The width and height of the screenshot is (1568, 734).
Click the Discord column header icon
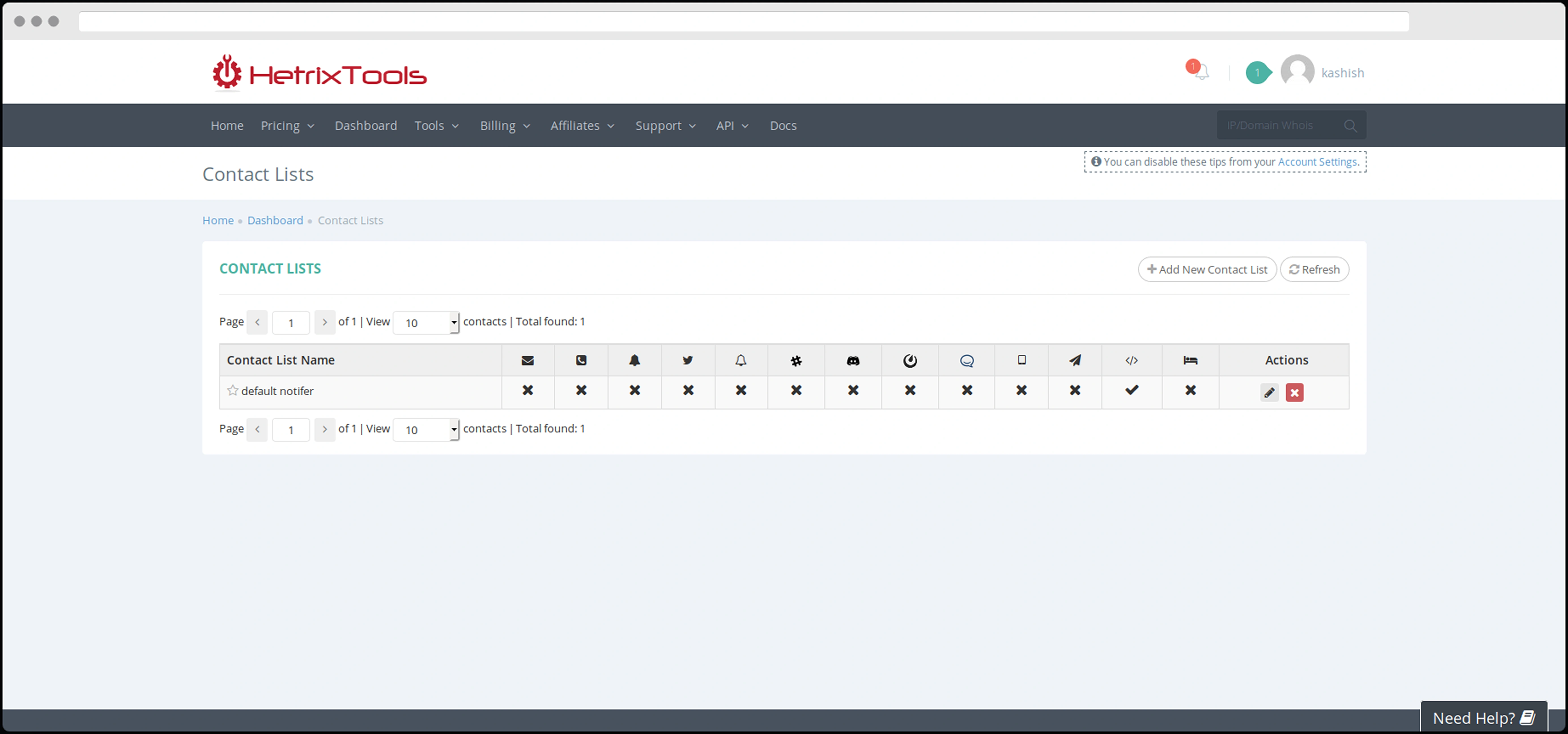click(853, 360)
